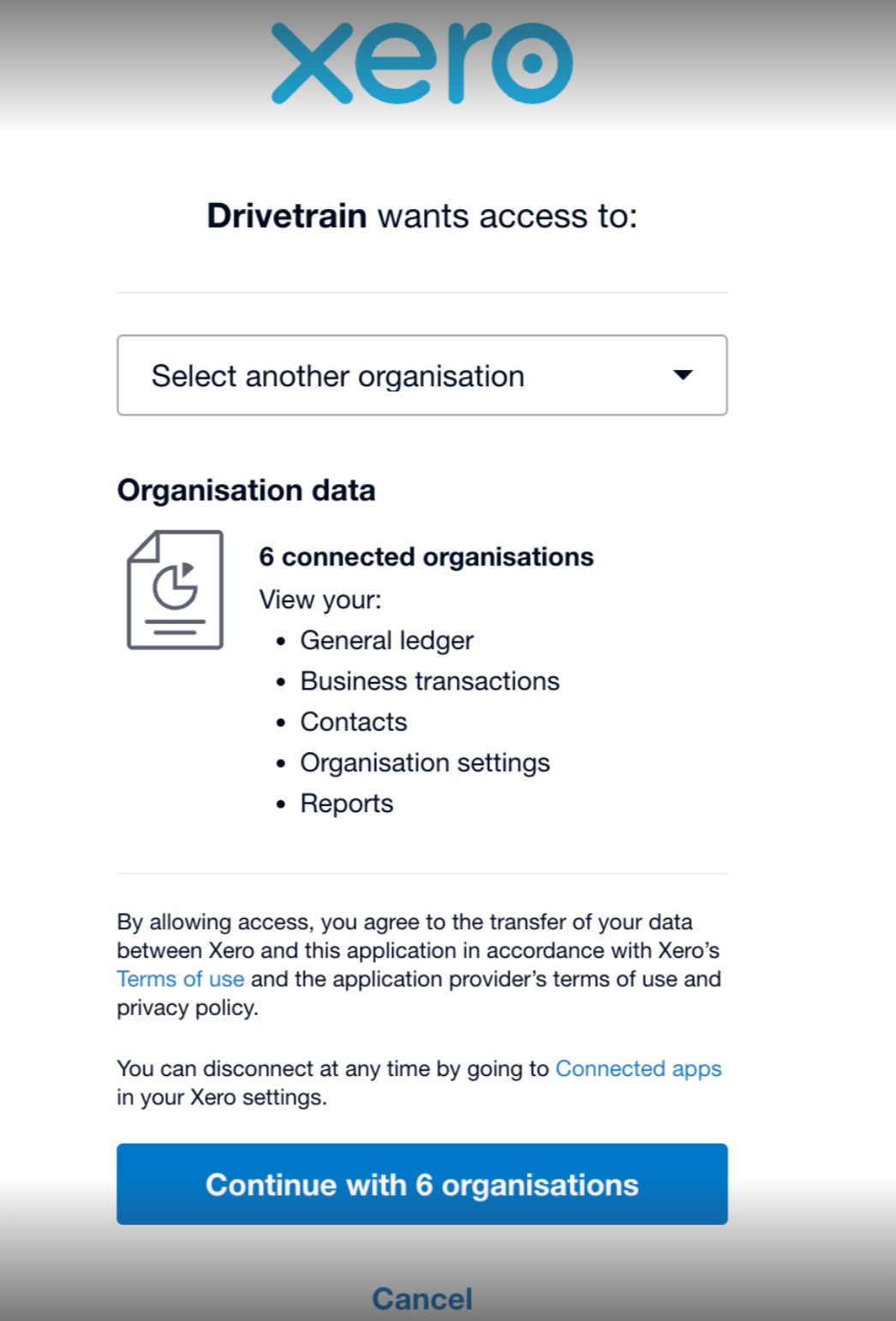Click the organisation data report icon
Image resolution: width=896 pixels, height=1321 pixels.
click(176, 590)
